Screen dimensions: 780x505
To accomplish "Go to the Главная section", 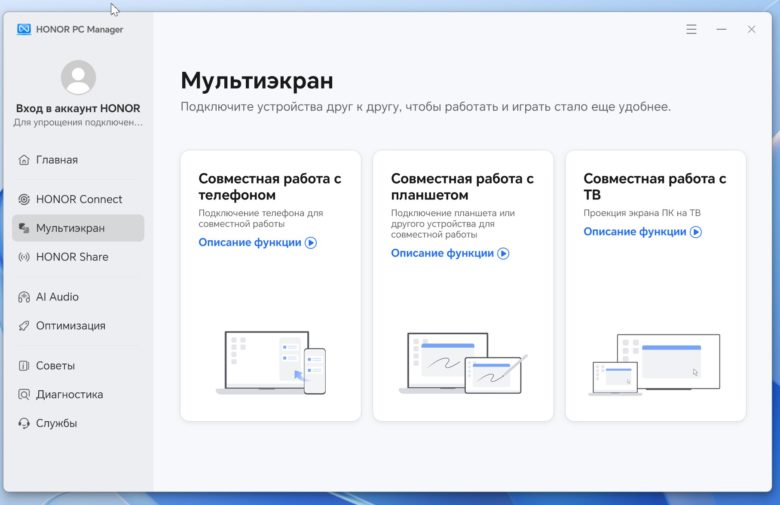I will point(78,160).
